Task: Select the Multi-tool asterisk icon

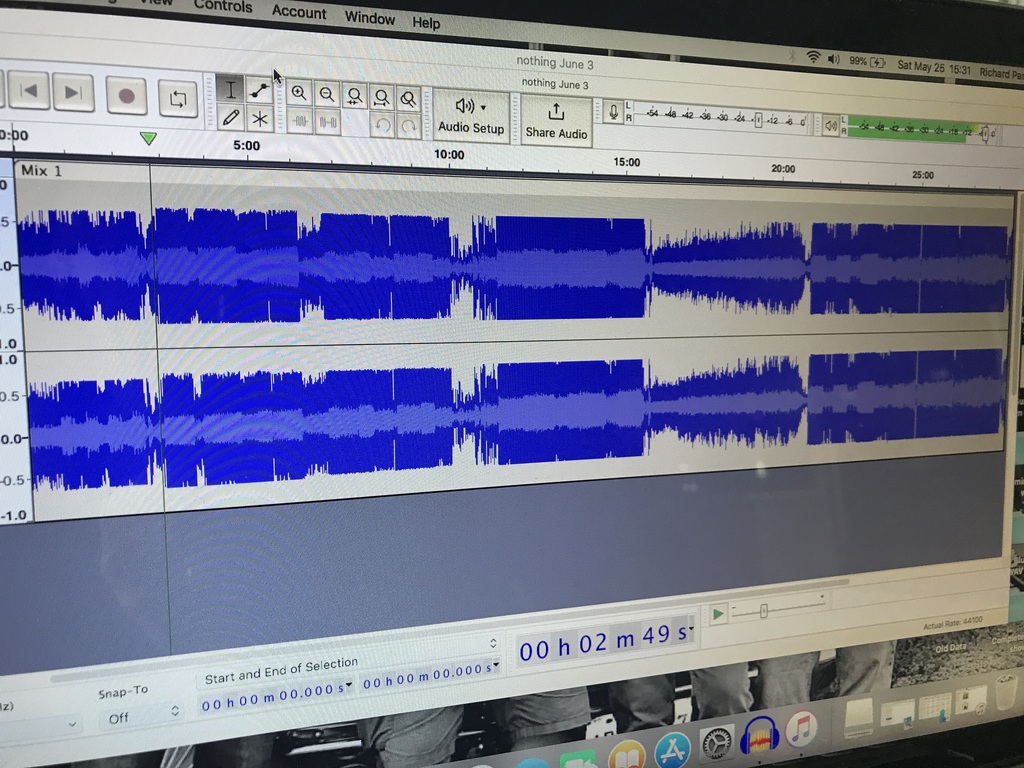Action: point(259,119)
